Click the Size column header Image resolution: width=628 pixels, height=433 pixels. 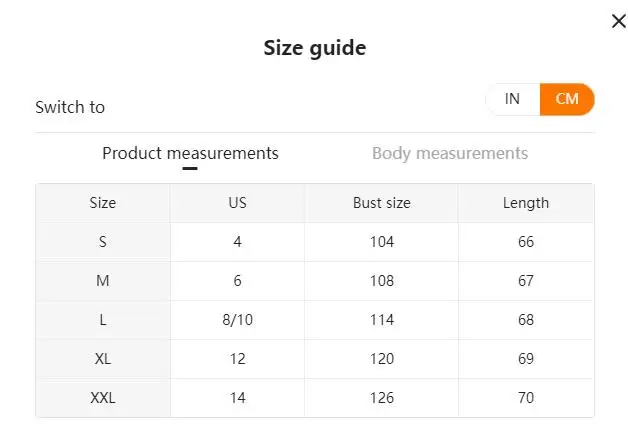tap(103, 203)
